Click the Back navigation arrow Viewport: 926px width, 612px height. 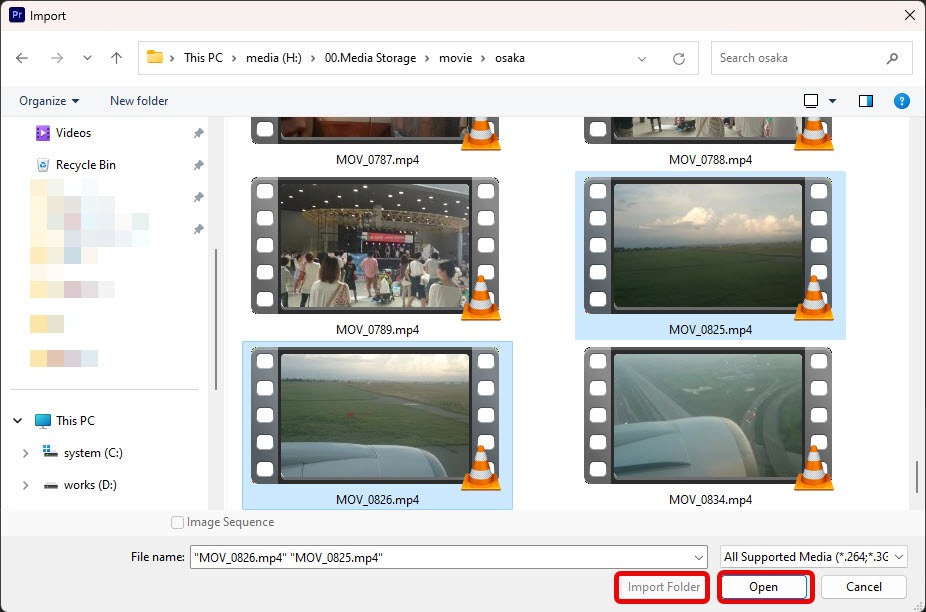[x=22, y=58]
